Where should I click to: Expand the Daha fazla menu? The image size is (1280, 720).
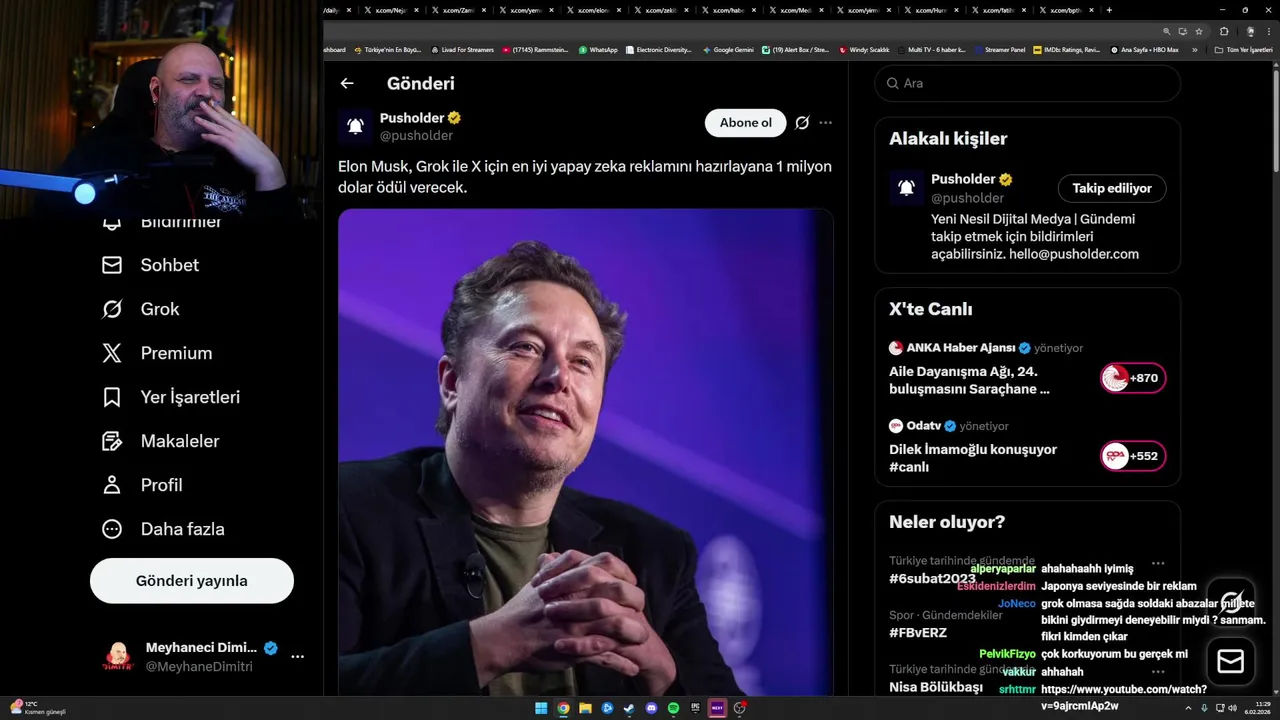[163, 529]
